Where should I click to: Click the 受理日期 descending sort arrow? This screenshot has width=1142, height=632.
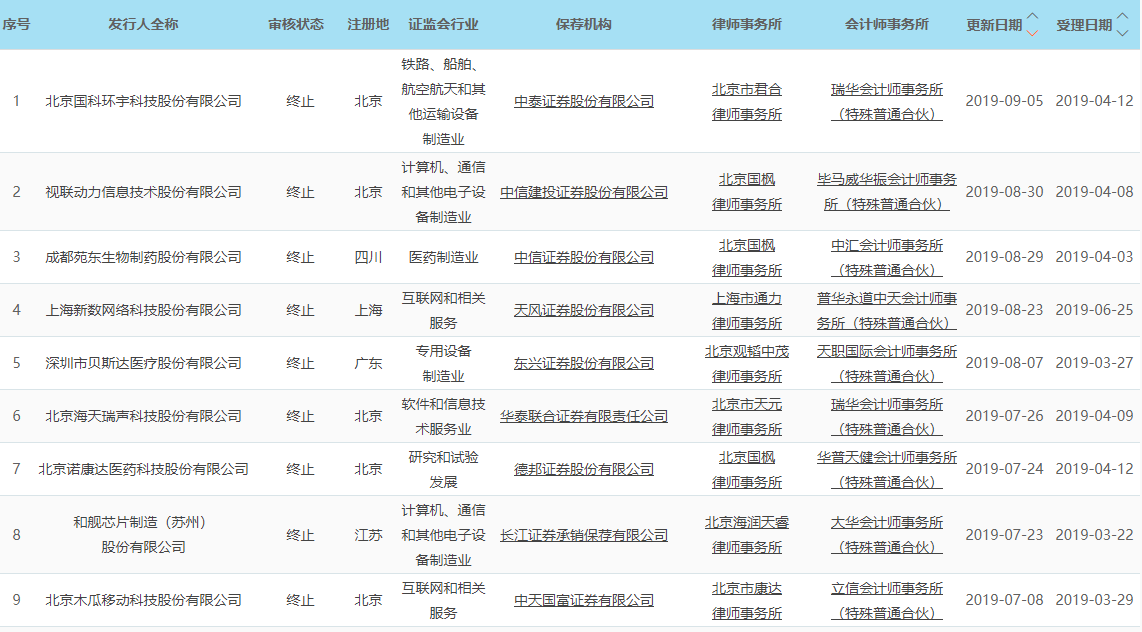click(x=1123, y=32)
